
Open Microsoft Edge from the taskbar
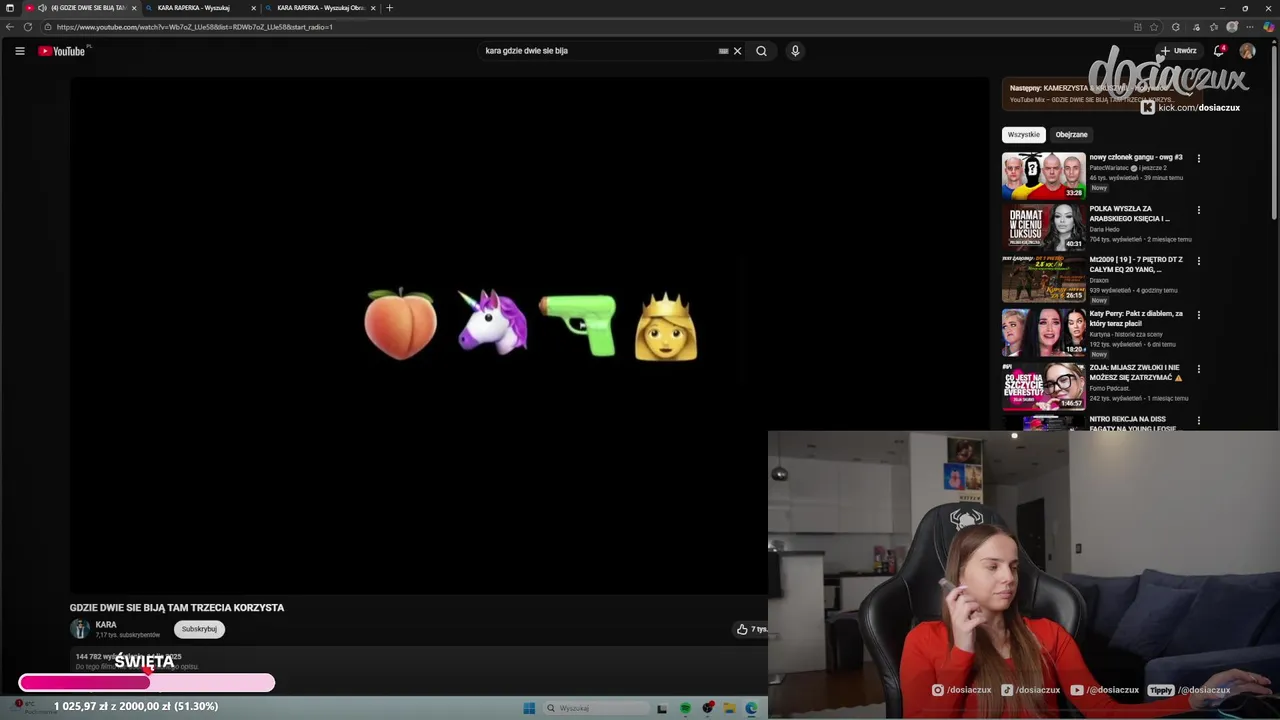pos(751,708)
